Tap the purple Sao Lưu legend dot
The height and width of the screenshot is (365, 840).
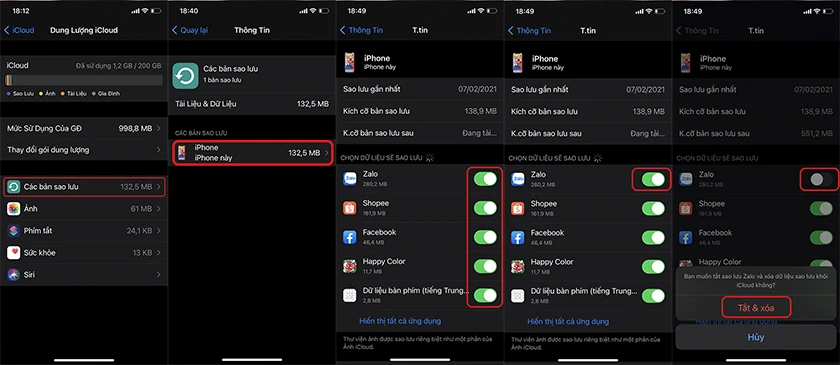point(8,93)
